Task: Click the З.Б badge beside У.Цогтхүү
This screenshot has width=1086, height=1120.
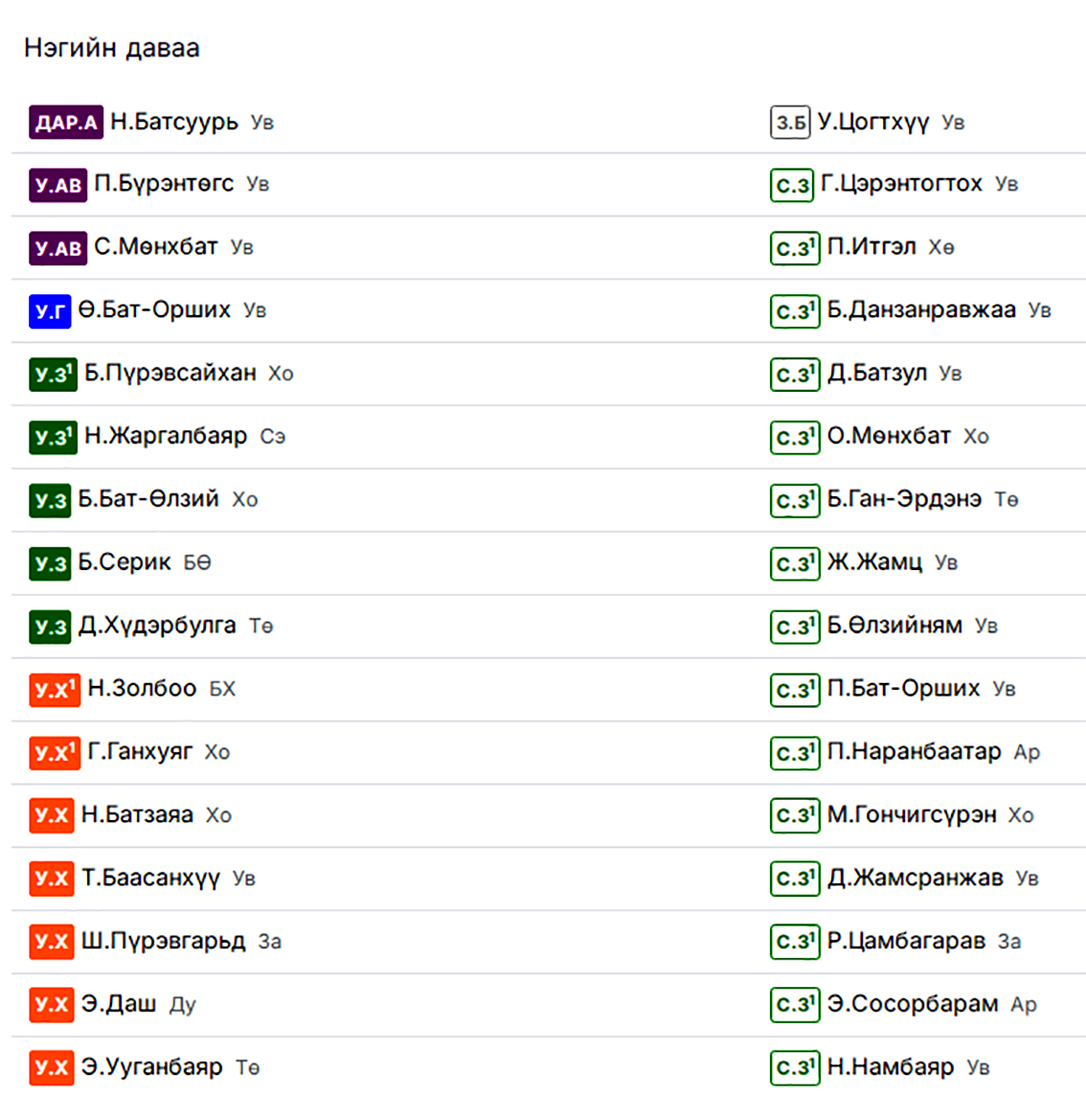Action: 790,123
